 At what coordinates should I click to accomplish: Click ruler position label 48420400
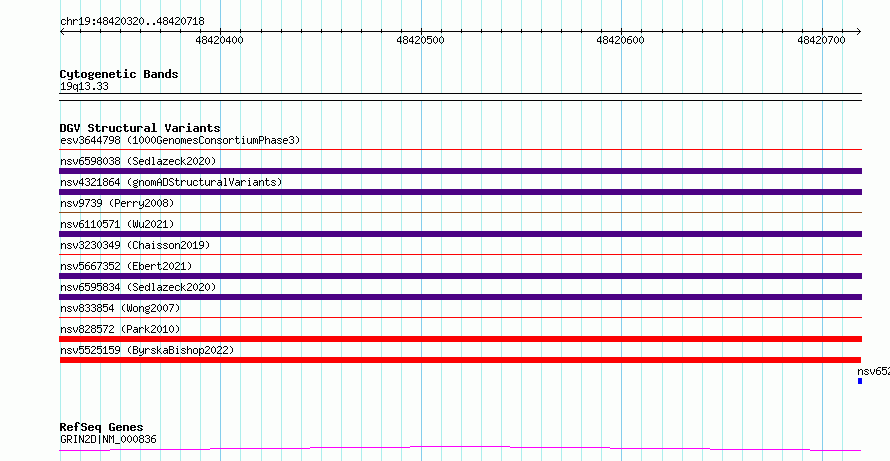tap(219, 40)
